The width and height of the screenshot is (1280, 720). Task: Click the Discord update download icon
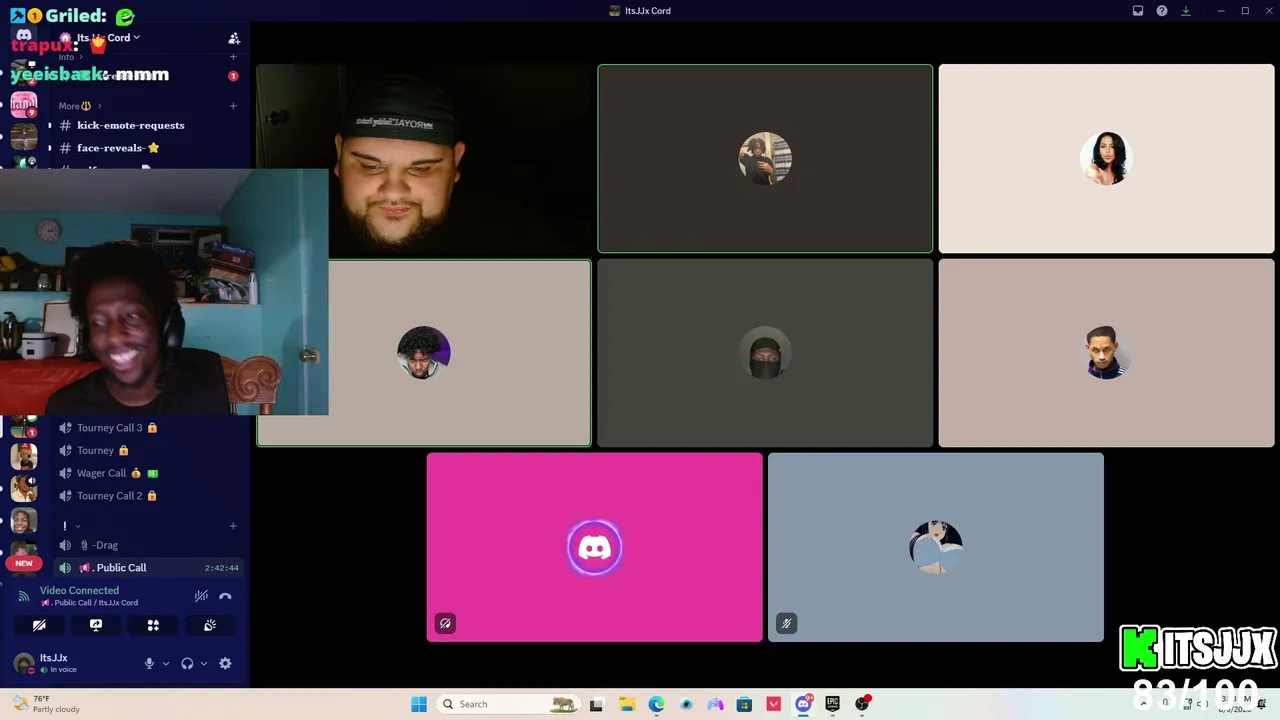pos(1186,11)
